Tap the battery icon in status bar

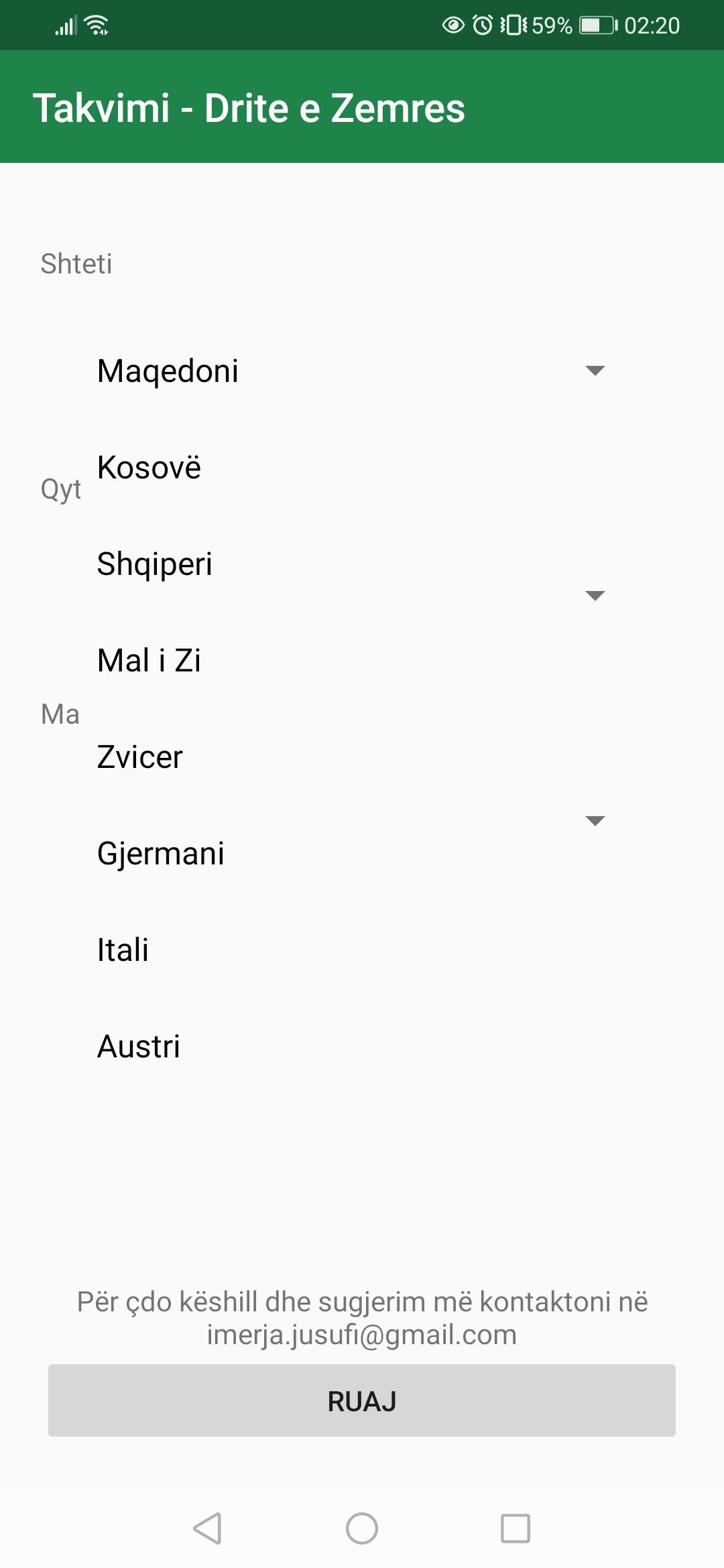pyautogui.click(x=598, y=25)
